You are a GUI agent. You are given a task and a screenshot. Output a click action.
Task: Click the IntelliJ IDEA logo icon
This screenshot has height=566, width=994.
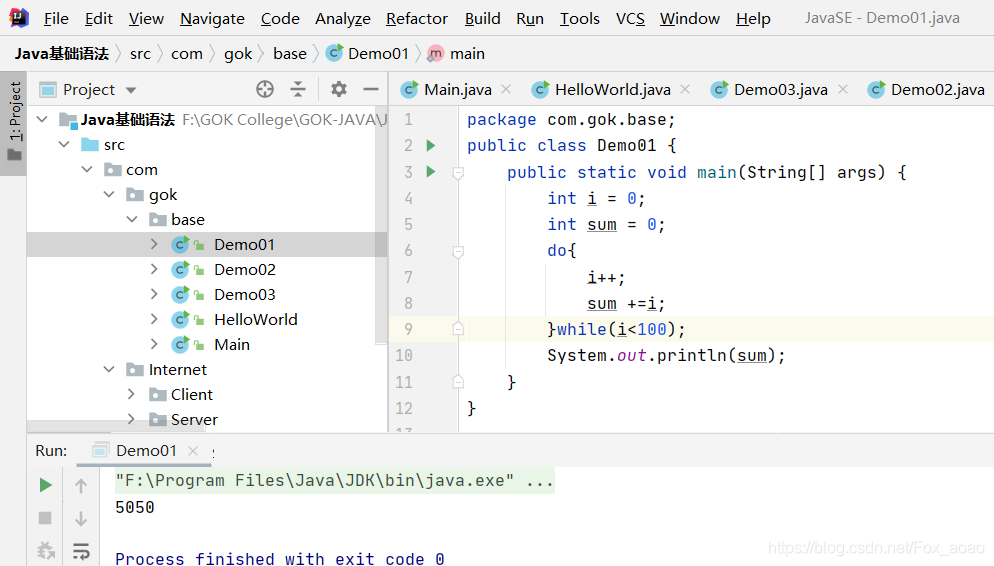pyautogui.click(x=19, y=18)
